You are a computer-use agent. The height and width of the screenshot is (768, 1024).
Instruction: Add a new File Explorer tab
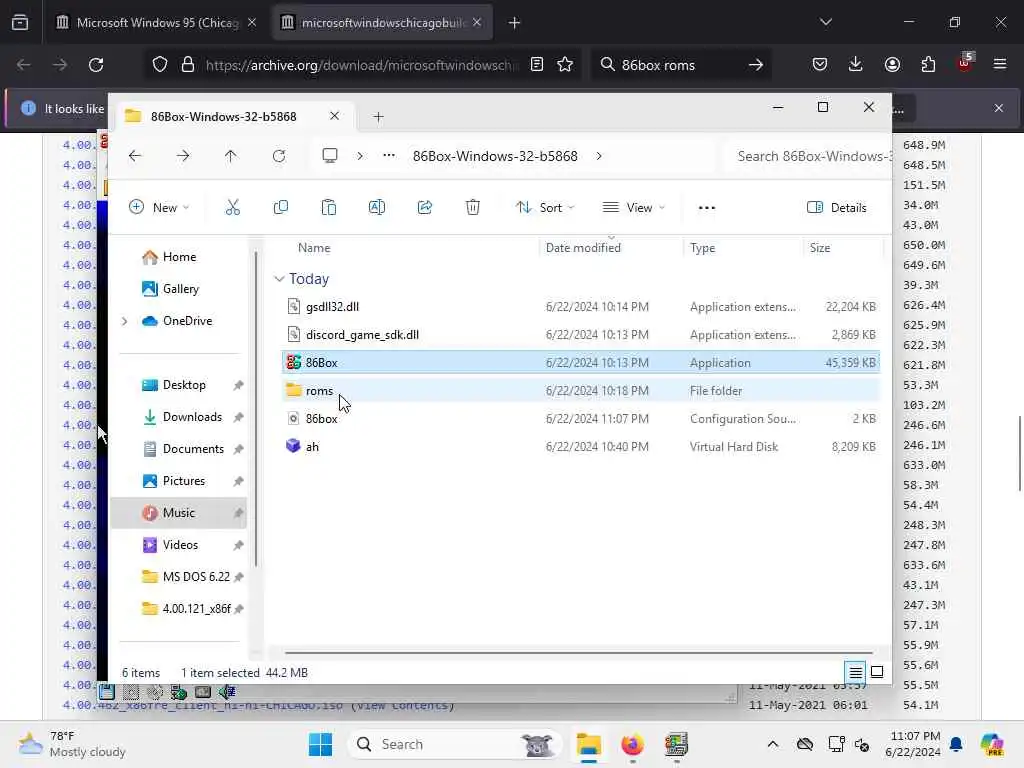click(378, 117)
